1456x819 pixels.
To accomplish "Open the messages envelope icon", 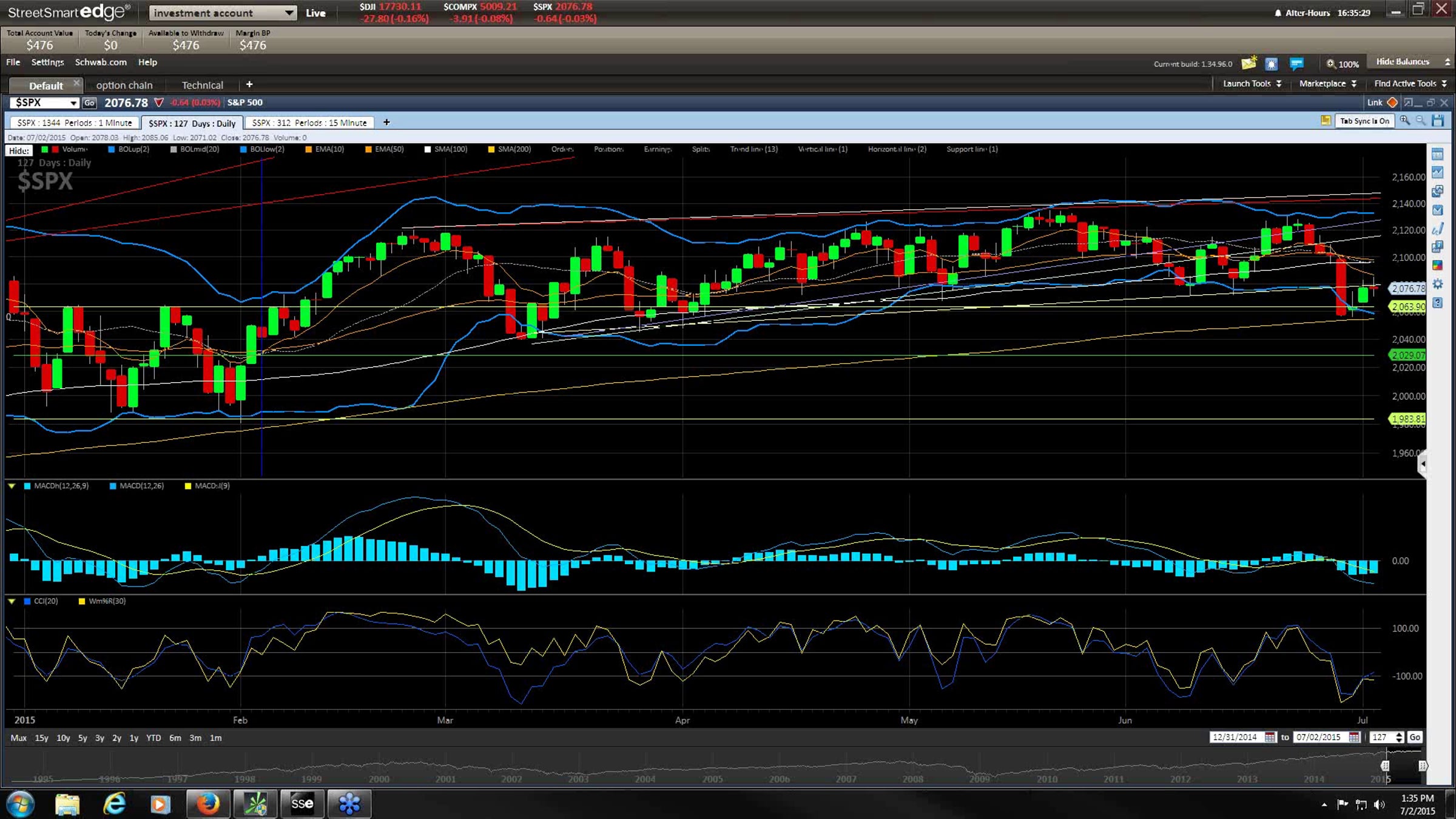I will point(1249,63).
